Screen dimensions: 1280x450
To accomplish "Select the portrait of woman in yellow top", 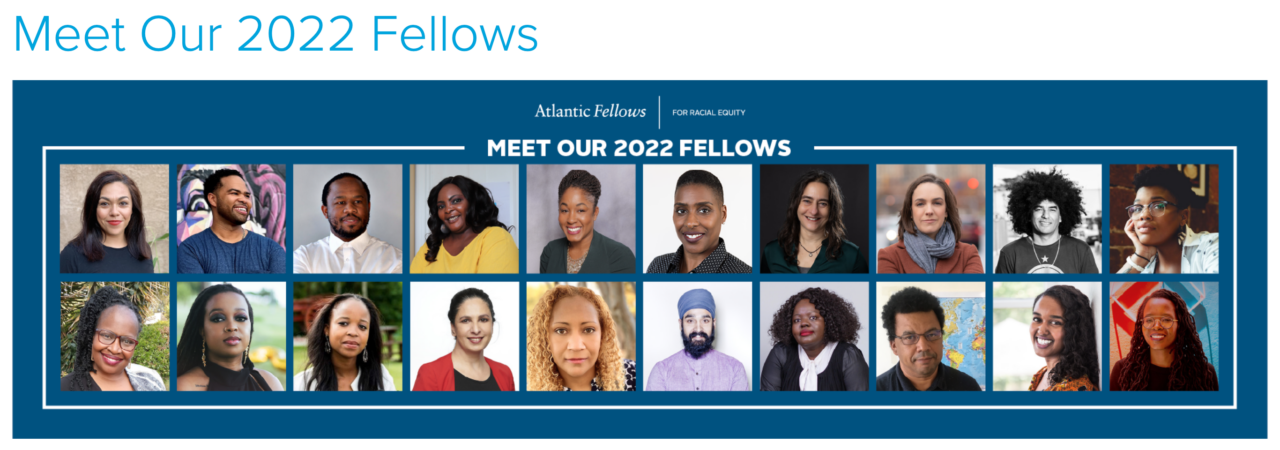I will coord(465,219).
